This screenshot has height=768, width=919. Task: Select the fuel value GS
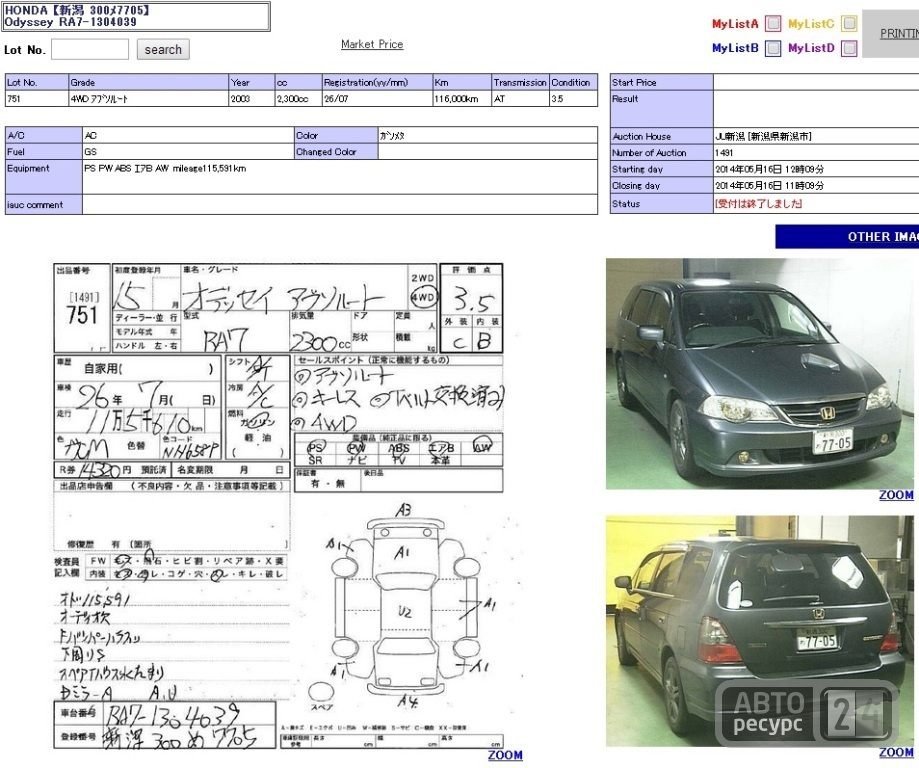tap(90, 152)
